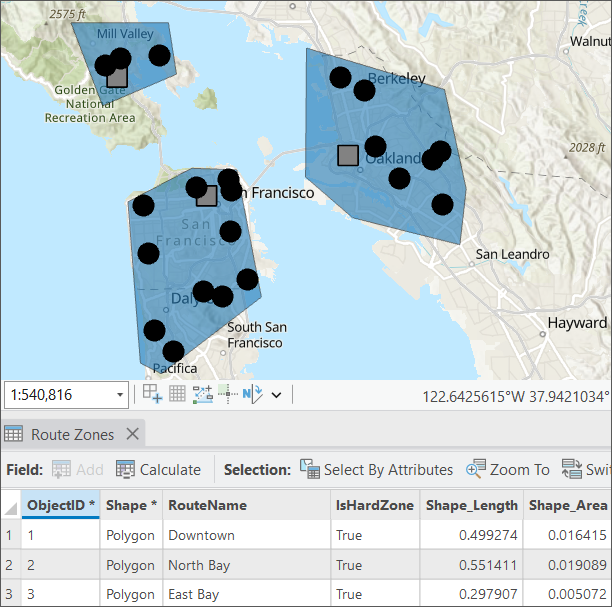The image size is (612, 607).
Task: Open Select By Attributes
Action: (x=376, y=469)
